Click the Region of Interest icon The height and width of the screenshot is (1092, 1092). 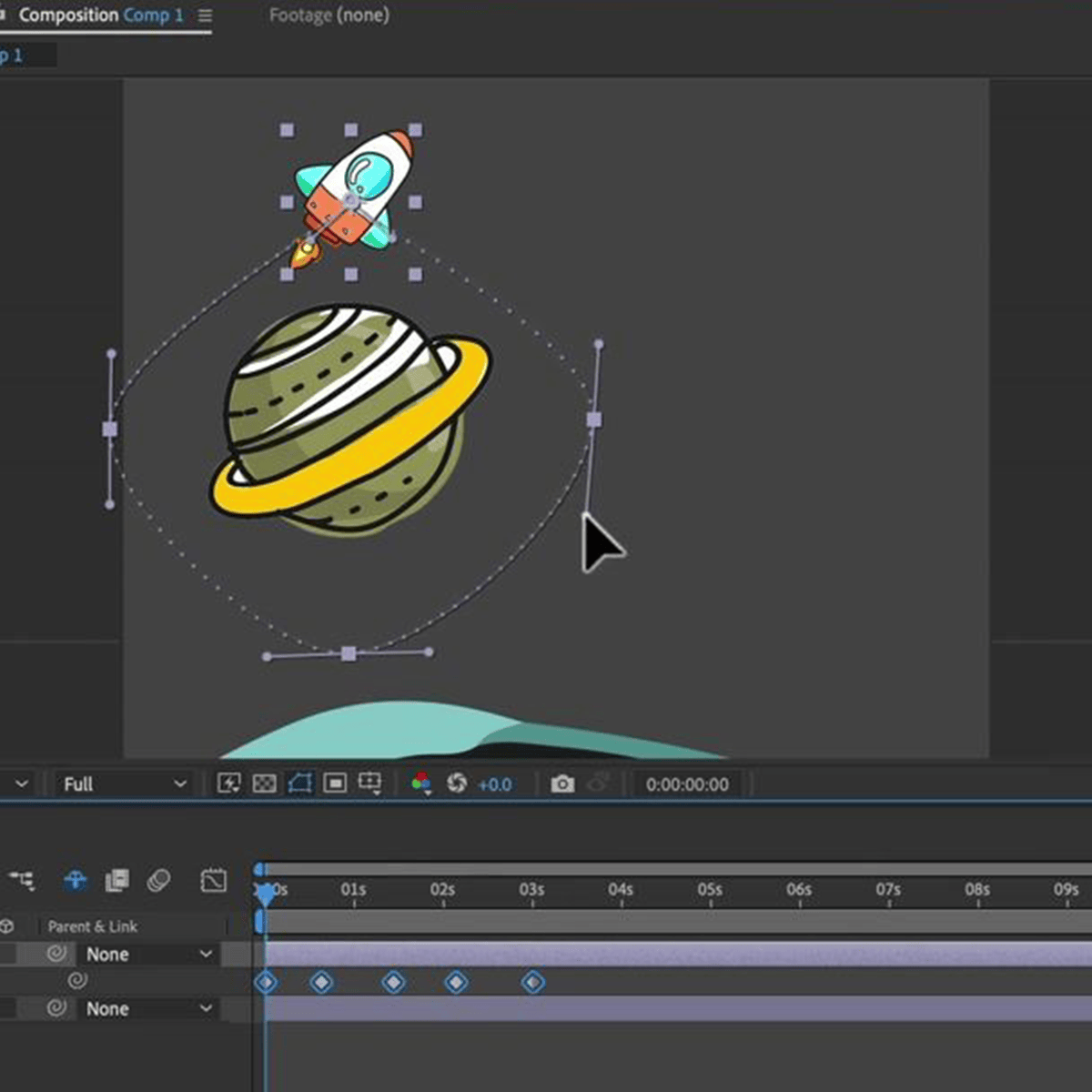pyautogui.click(x=335, y=784)
